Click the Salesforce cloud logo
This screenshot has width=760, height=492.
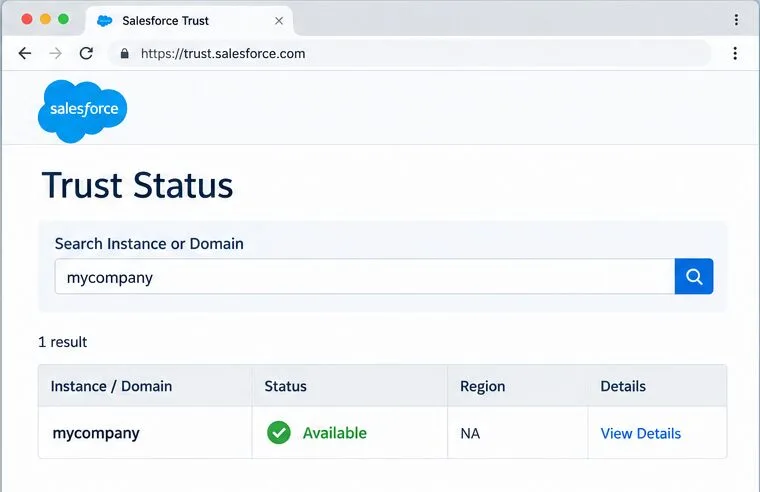pyautogui.click(x=82, y=111)
